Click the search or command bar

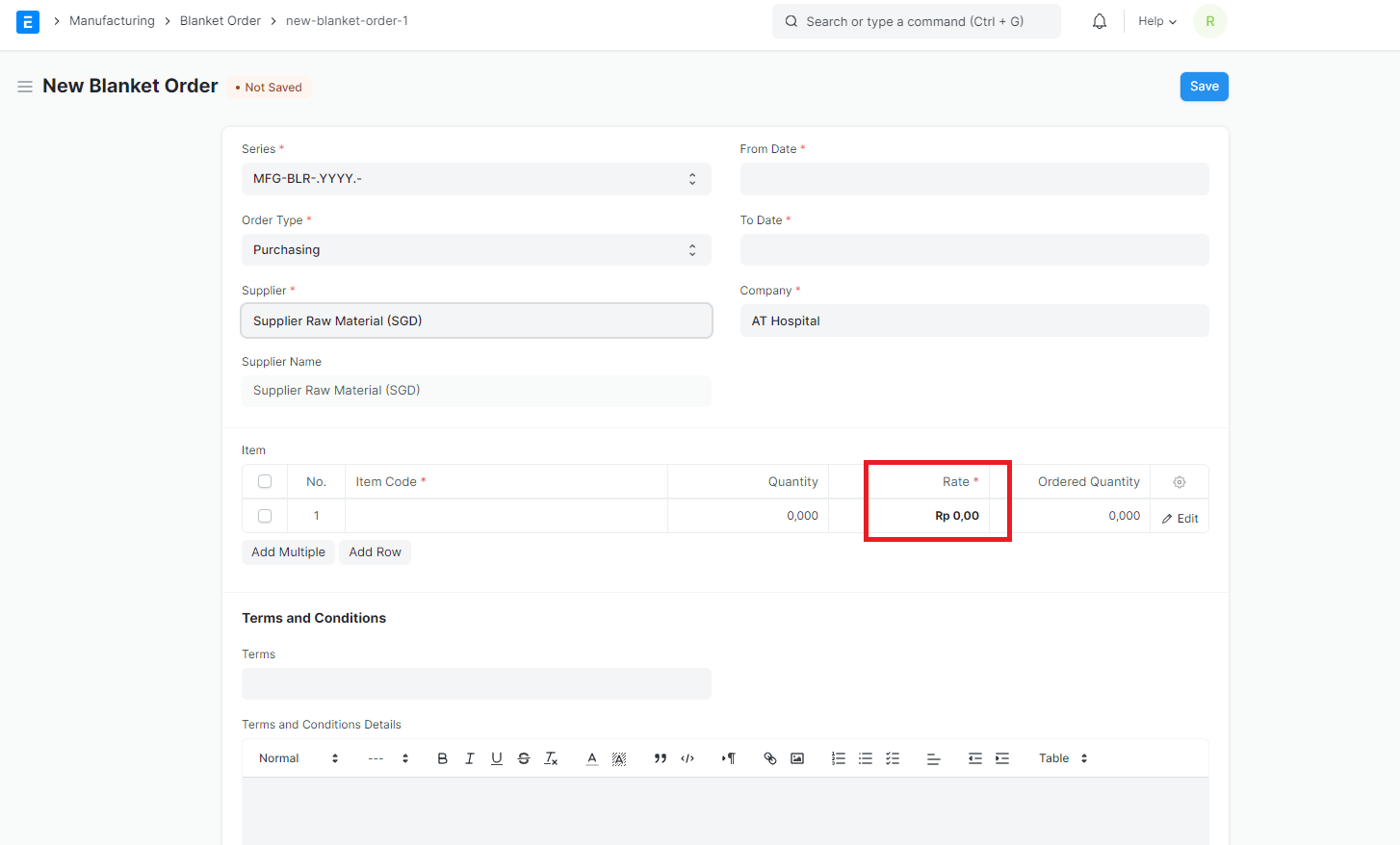pyautogui.click(x=916, y=21)
